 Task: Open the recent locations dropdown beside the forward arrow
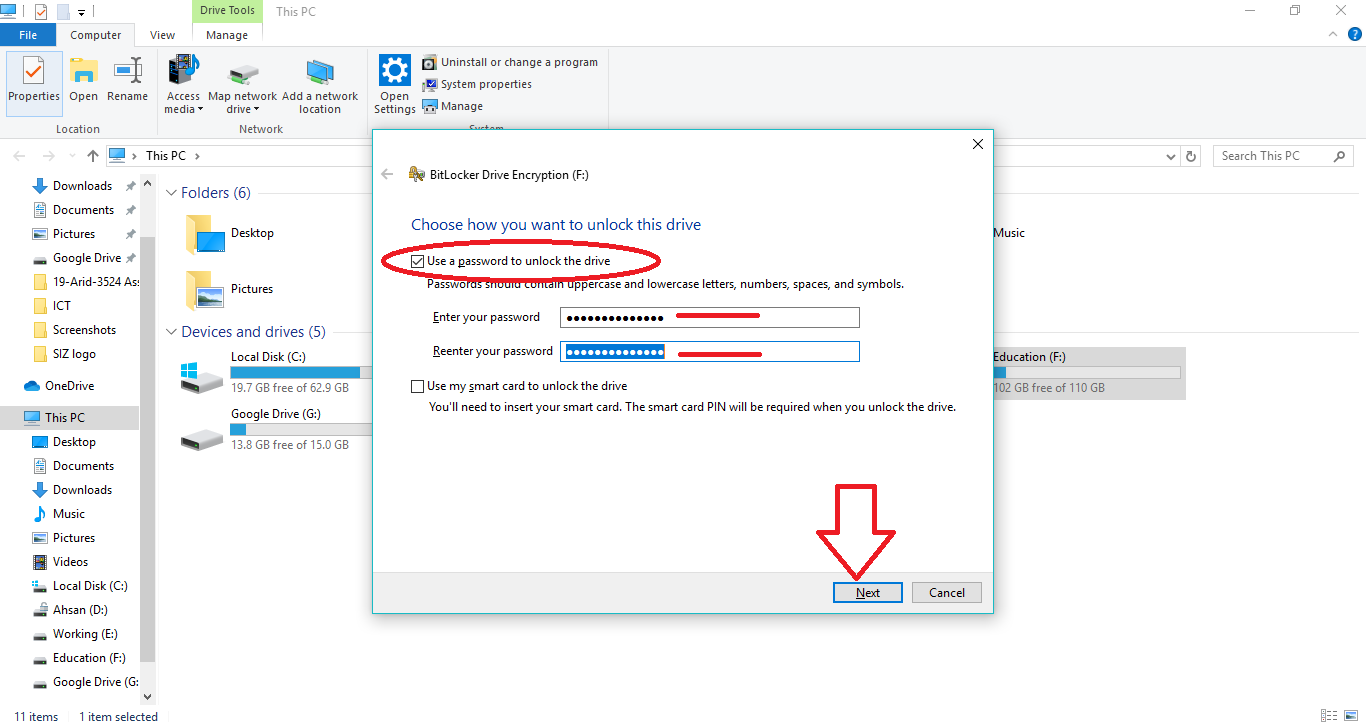(x=71, y=156)
